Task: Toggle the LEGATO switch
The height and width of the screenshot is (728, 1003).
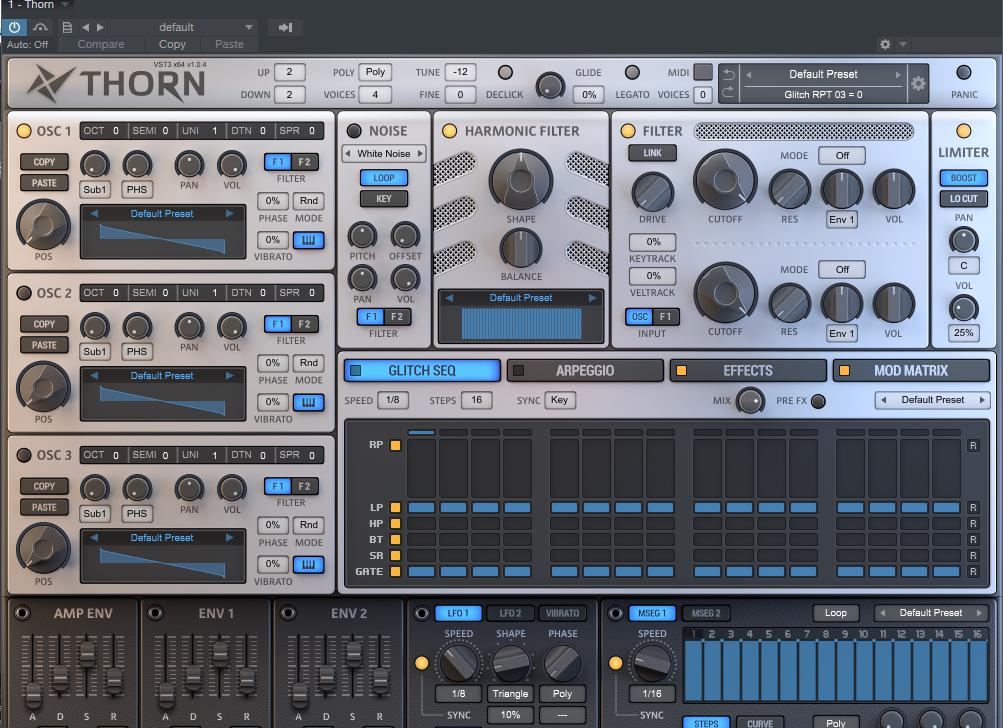Action: pos(632,72)
